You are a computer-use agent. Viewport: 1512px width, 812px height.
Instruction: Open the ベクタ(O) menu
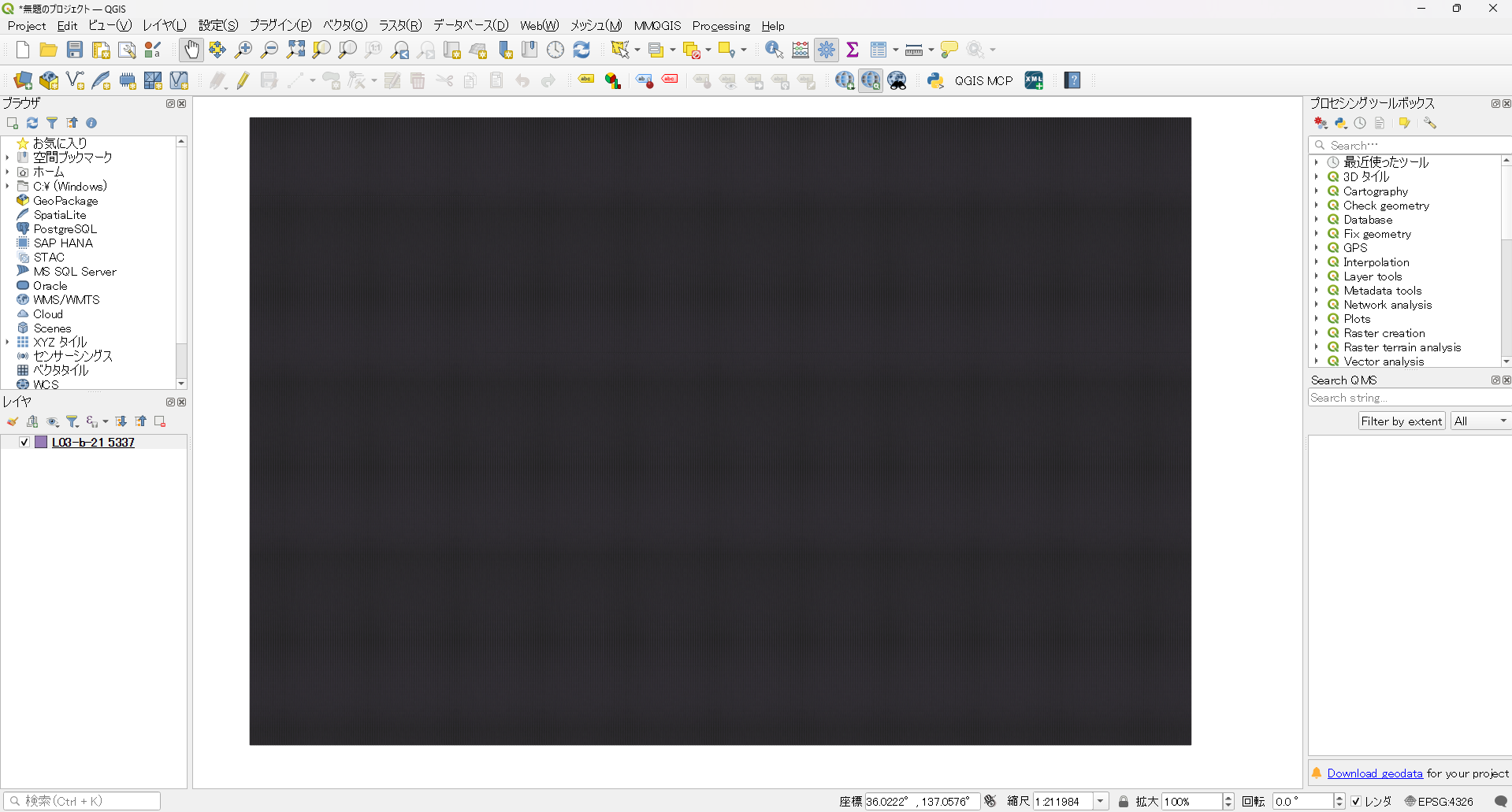pos(345,26)
